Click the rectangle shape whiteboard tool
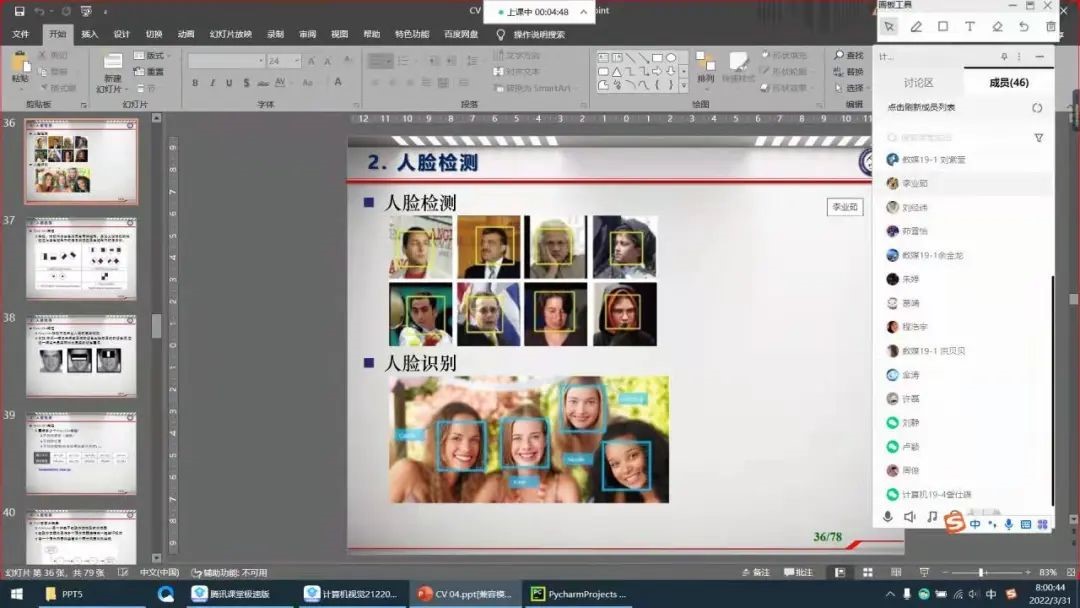 943,27
